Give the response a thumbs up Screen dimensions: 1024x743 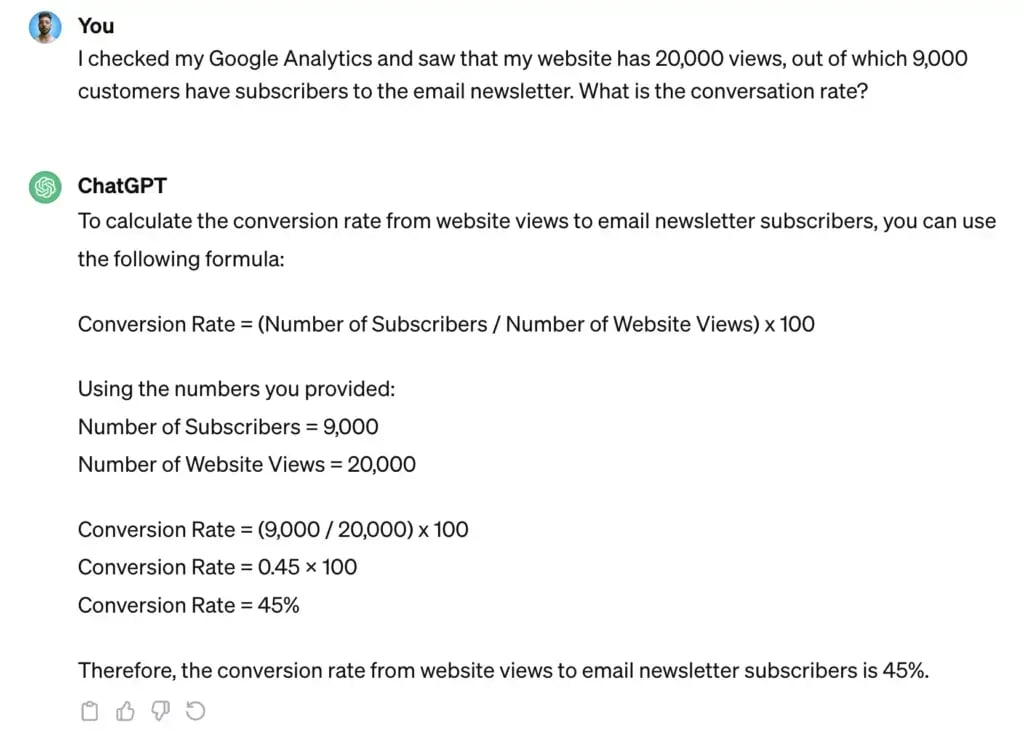pyautogui.click(x=125, y=710)
